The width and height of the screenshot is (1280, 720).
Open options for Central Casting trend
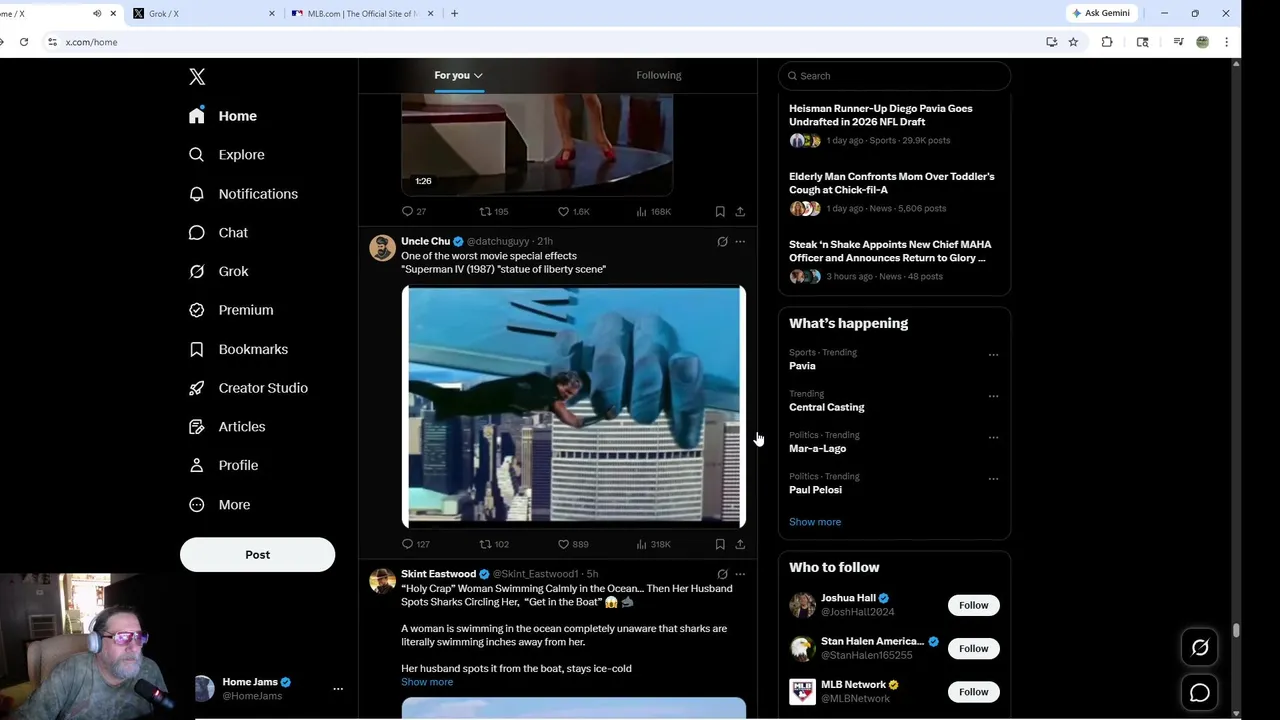point(993,396)
